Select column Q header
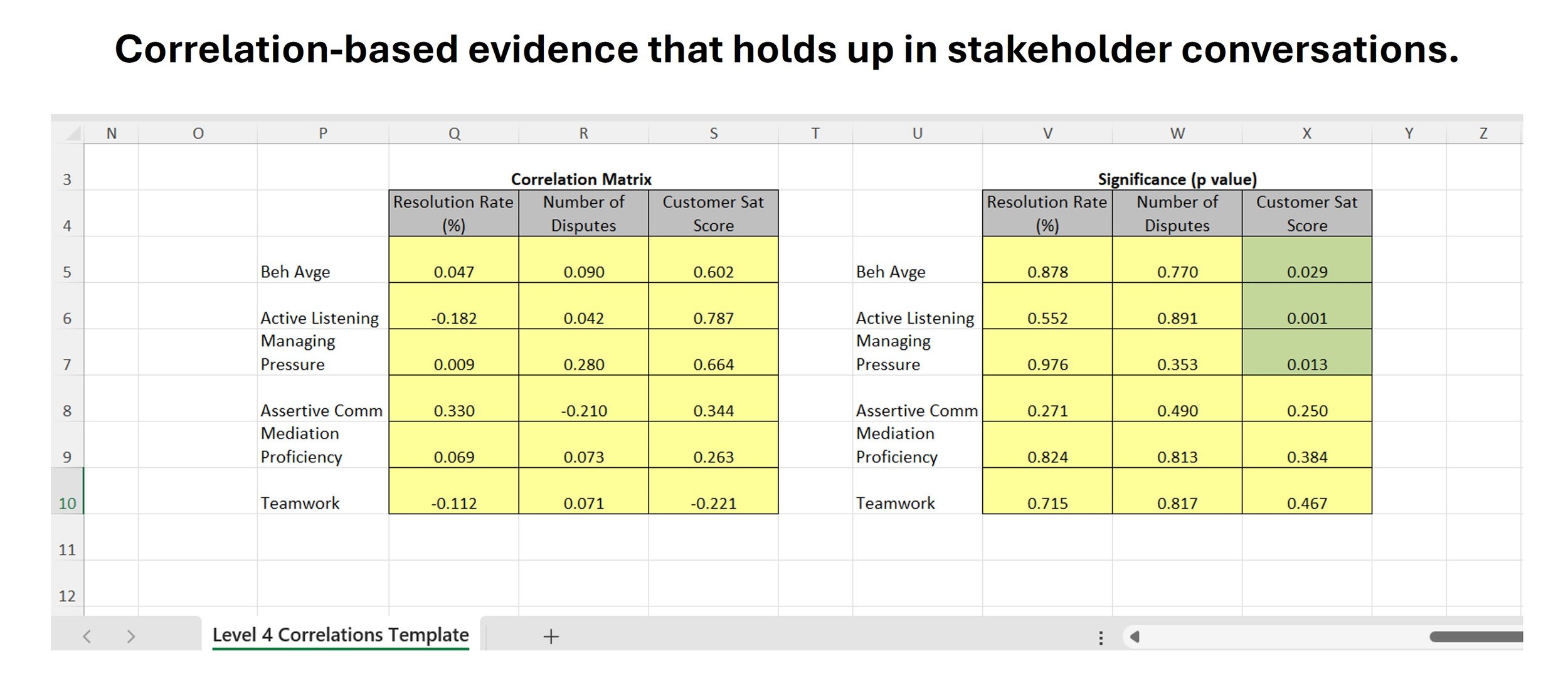 coord(454,134)
